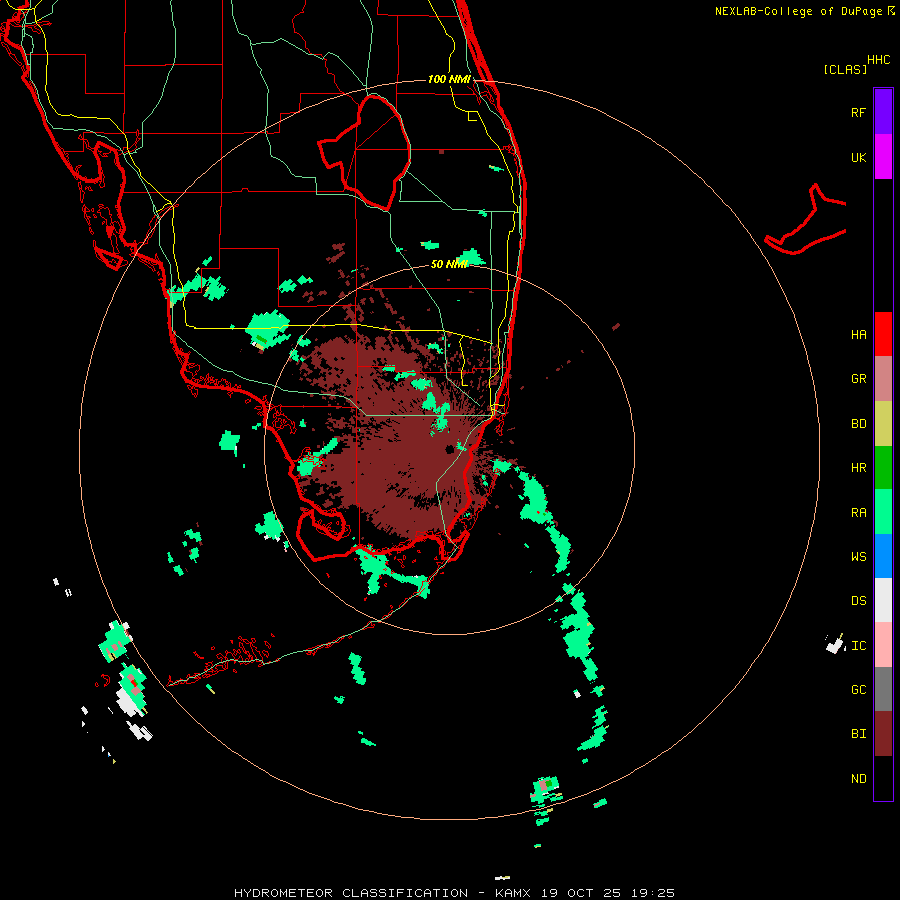Click the radar site black dot in the clutter

pos(450,449)
